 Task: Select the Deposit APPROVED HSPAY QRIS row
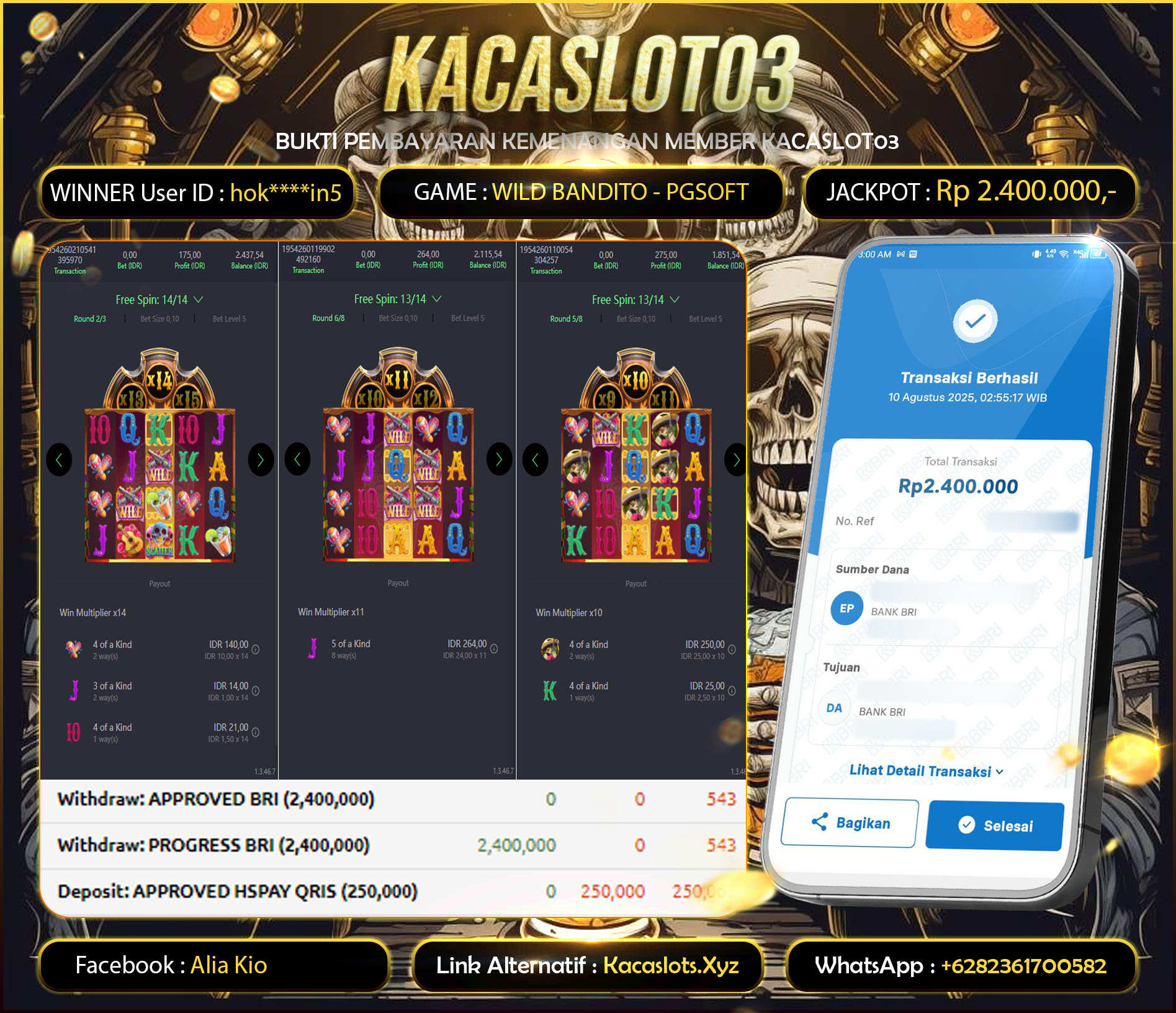(x=393, y=891)
